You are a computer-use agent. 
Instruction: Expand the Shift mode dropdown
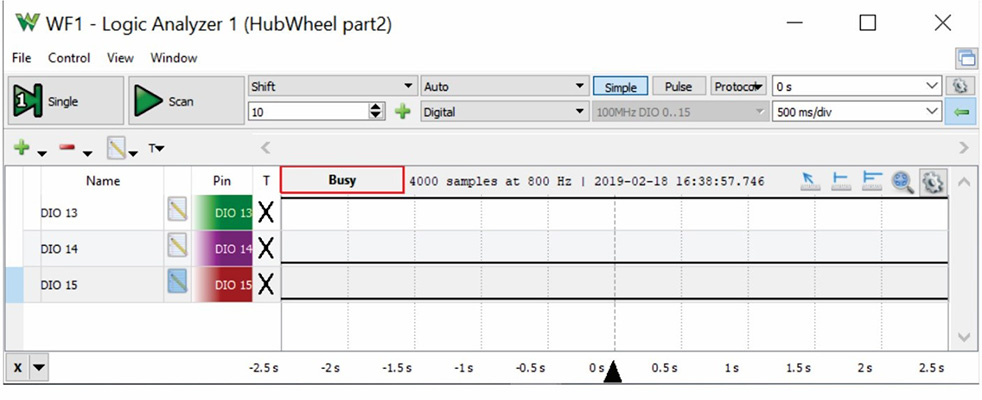(x=331, y=87)
